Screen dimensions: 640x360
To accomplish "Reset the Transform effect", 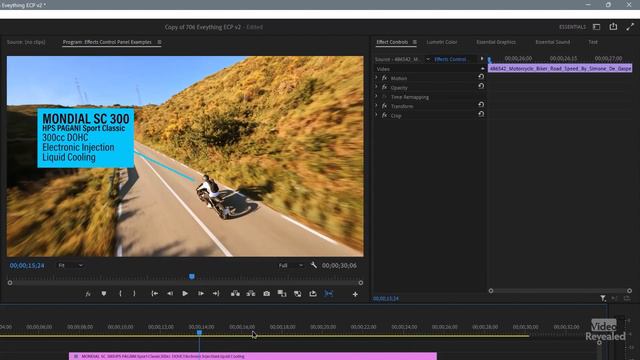I will click(481, 104).
